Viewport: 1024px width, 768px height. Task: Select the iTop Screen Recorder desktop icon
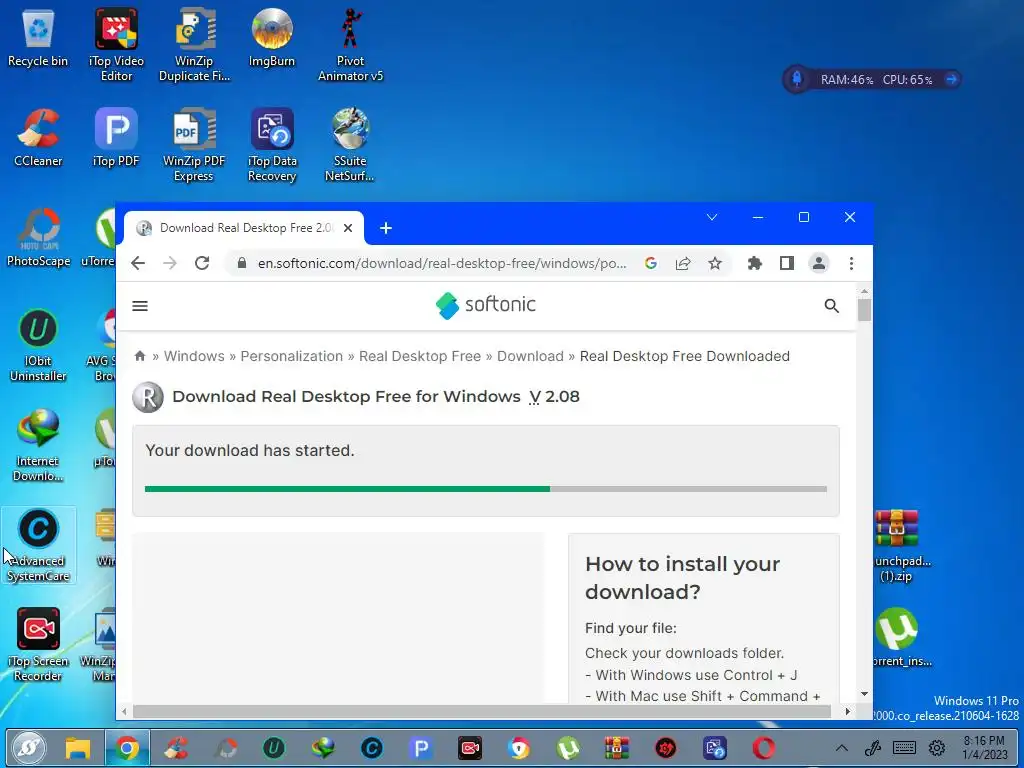(x=38, y=645)
